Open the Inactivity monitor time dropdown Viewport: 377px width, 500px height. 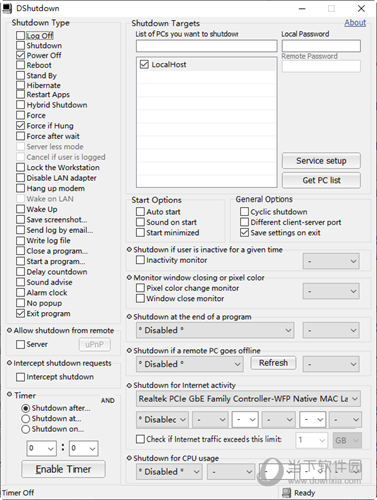click(x=331, y=261)
